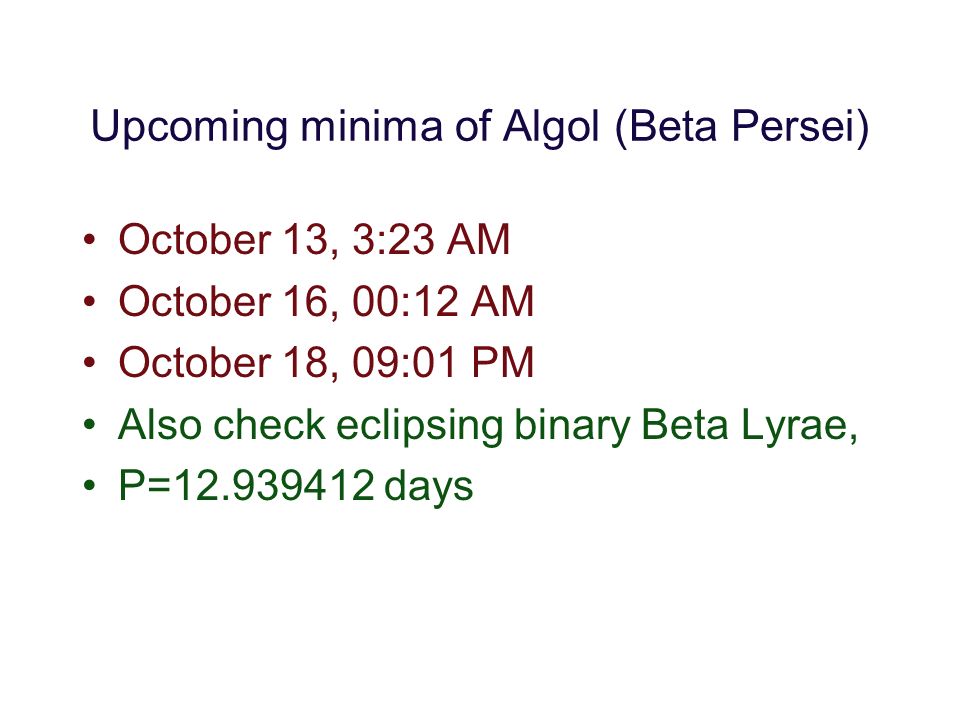Click the word Algol in the heading
This screenshot has height=720, width=960.
(x=550, y=127)
